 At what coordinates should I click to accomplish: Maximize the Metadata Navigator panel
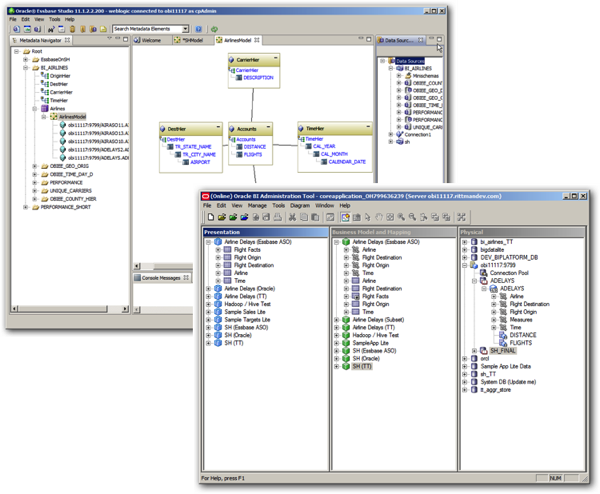[x=126, y=39]
